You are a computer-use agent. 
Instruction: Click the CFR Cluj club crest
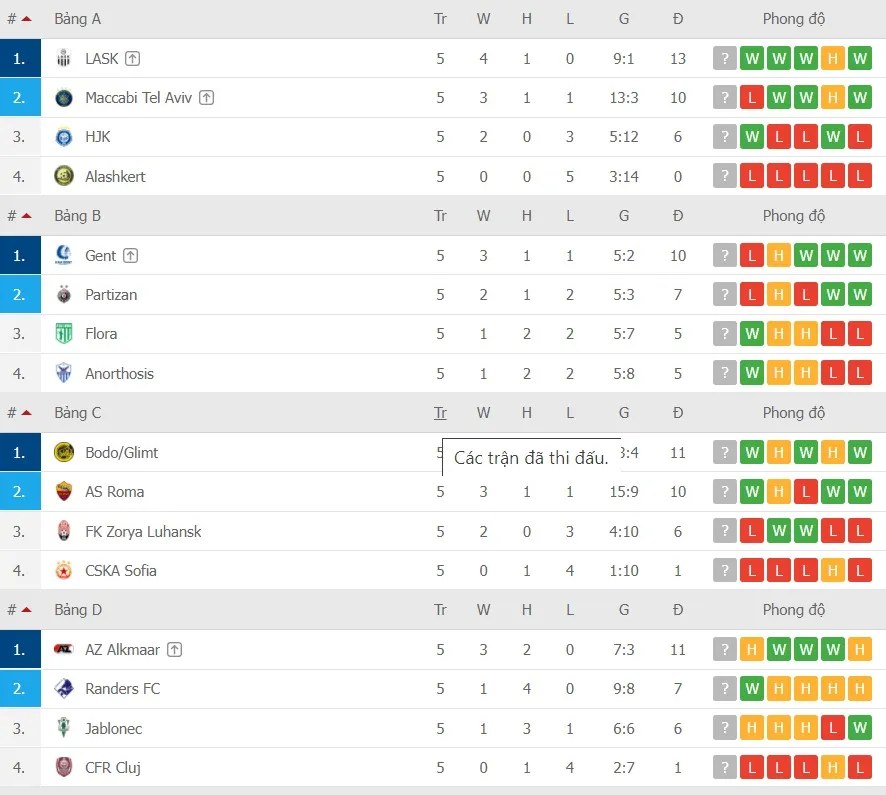pos(62,767)
